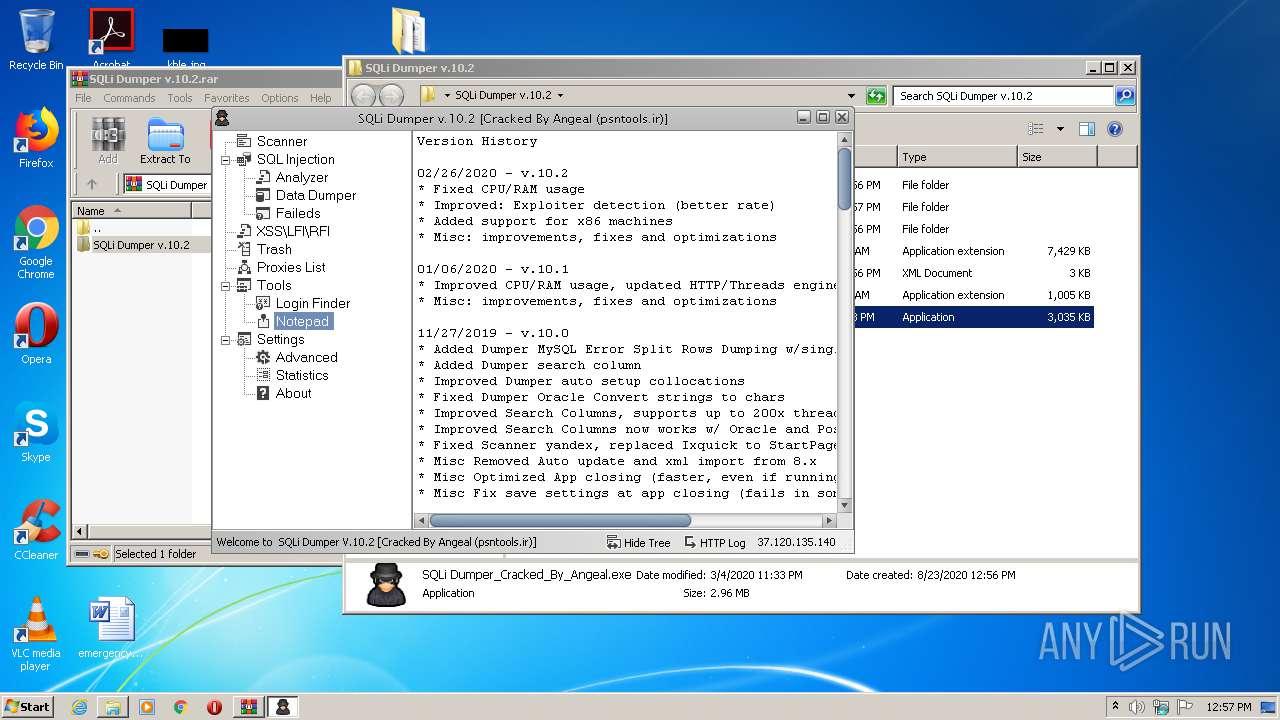The height and width of the screenshot is (720, 1280).
Task: Collapse the Tools tree node
Action: pyautogui.click(x=226, y=286)
